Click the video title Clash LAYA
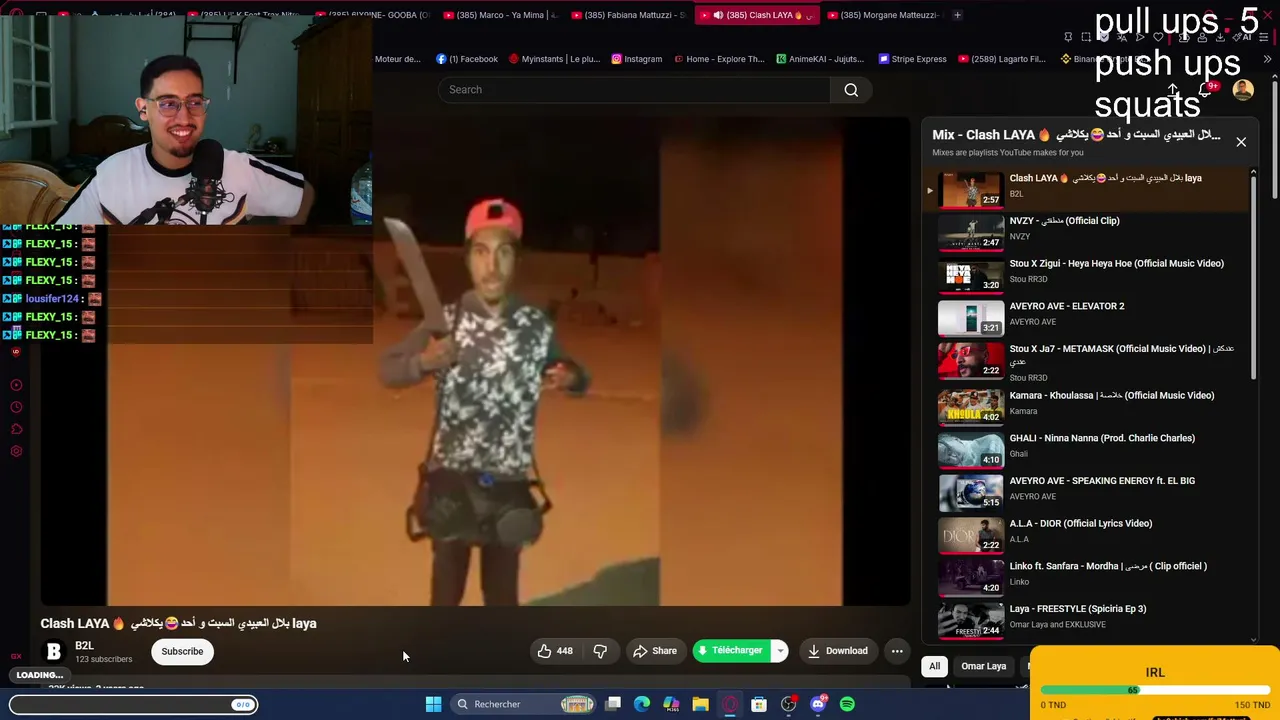 click(179, 623)
